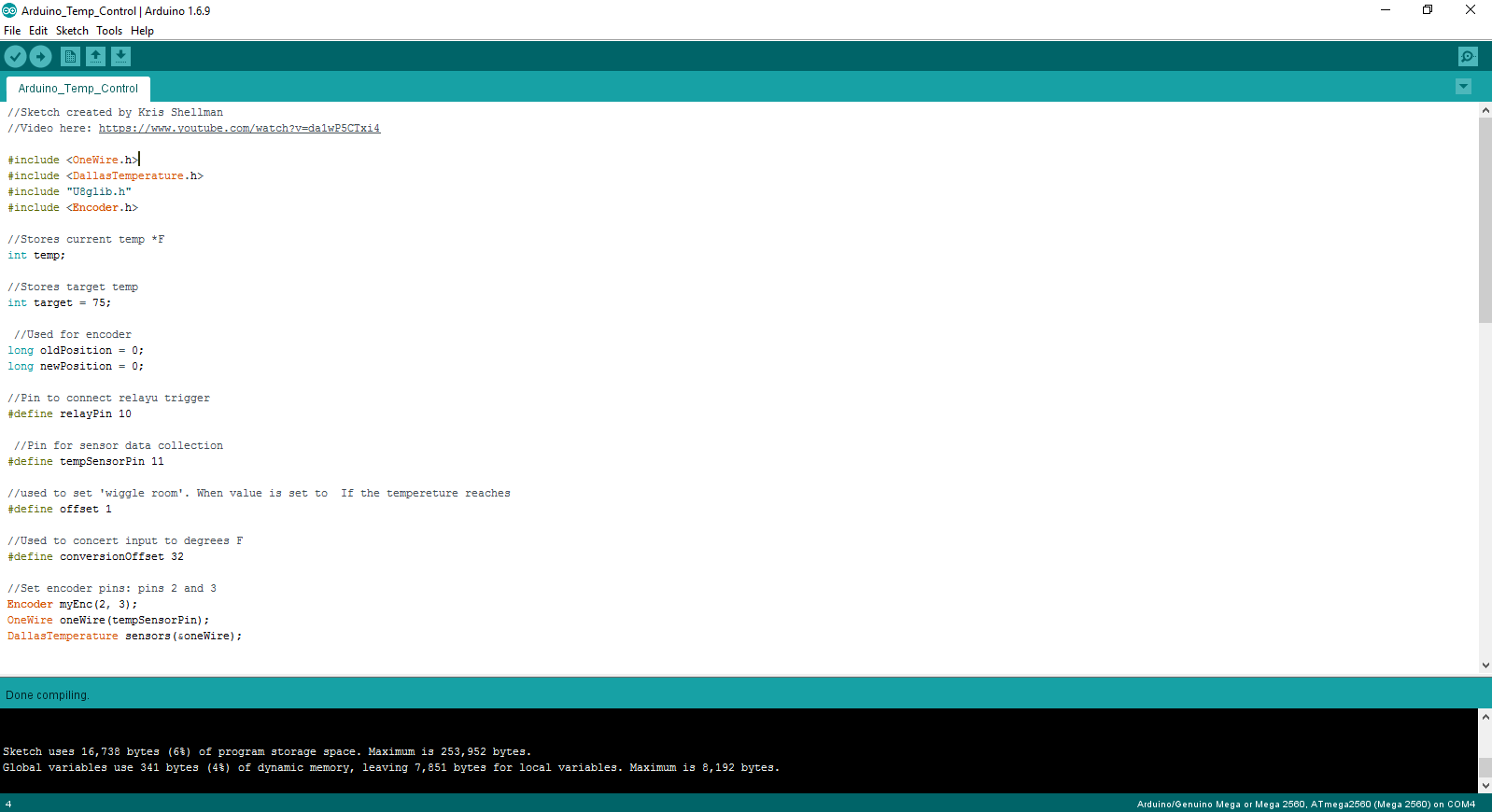Click console scrollbar down arrow

(x=1485, y=786)
